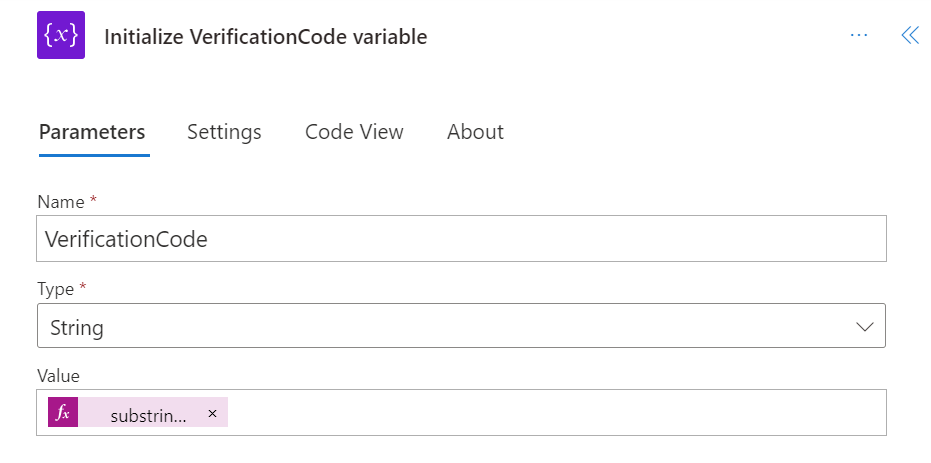
Task: Open the String type combo box
Action: [x=461, y=326]
